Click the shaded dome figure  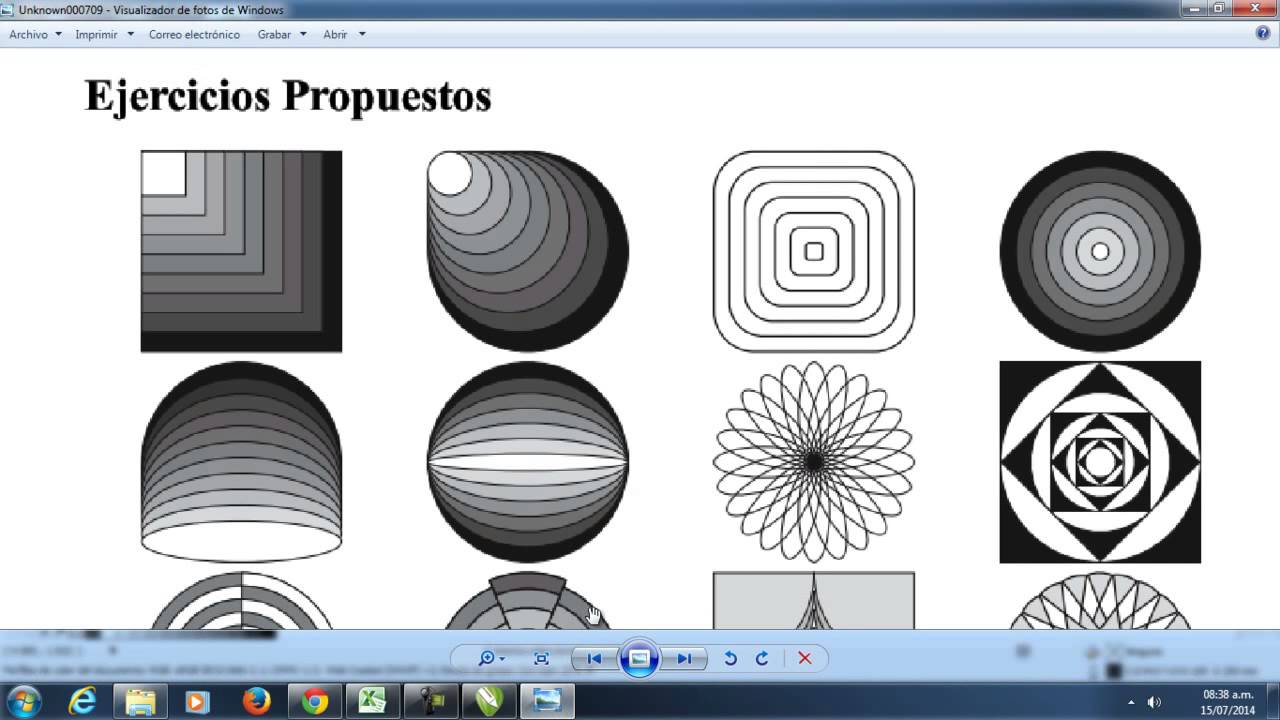pyautogui.click(x=241, y=461)
